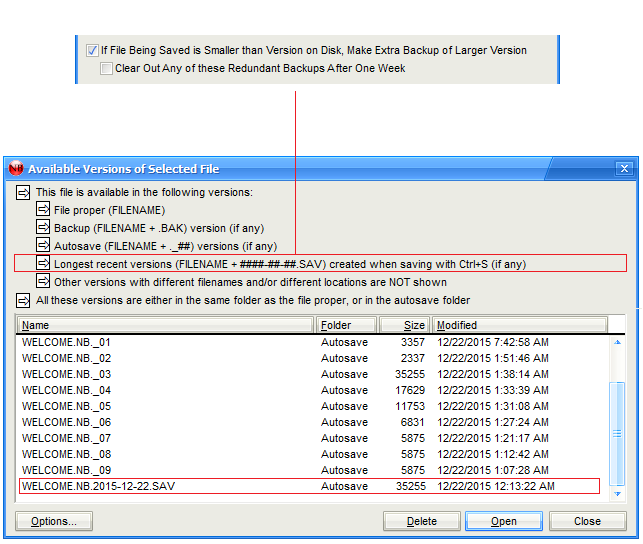
Task: Sort list by Modified column header
Action: tap(519, 325)
